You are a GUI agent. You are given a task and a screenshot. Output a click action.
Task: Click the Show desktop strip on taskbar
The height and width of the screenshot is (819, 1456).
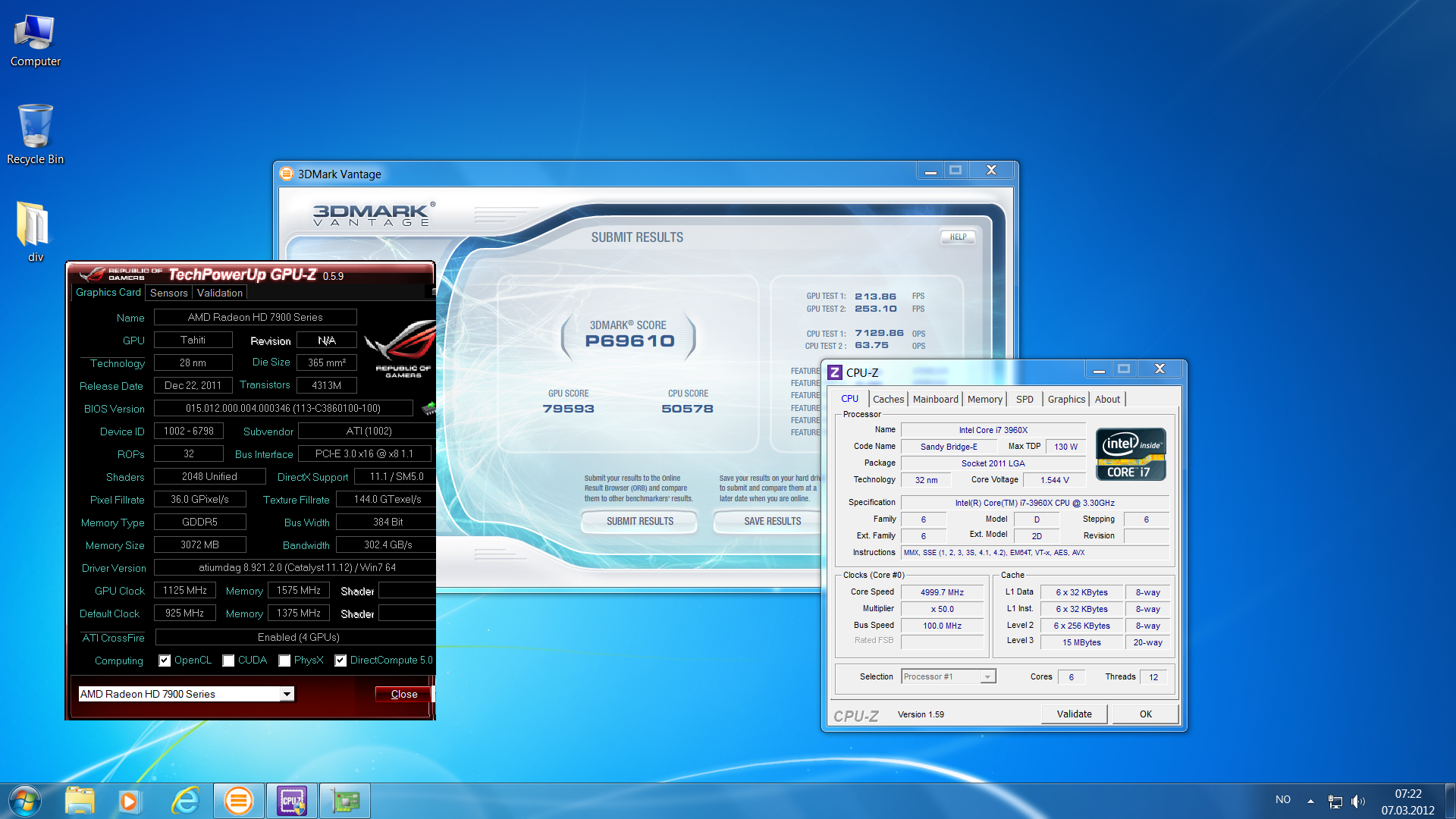point(1450,801)
